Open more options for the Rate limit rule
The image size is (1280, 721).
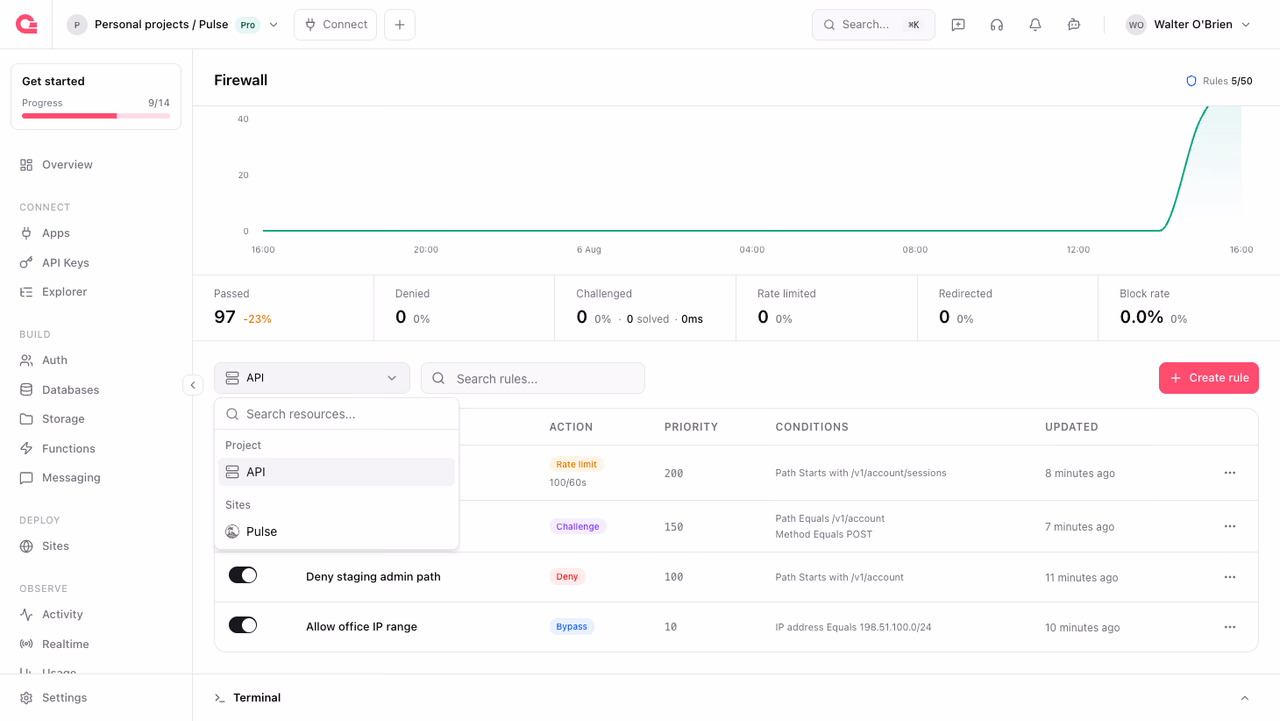(x=1230, y=473)
